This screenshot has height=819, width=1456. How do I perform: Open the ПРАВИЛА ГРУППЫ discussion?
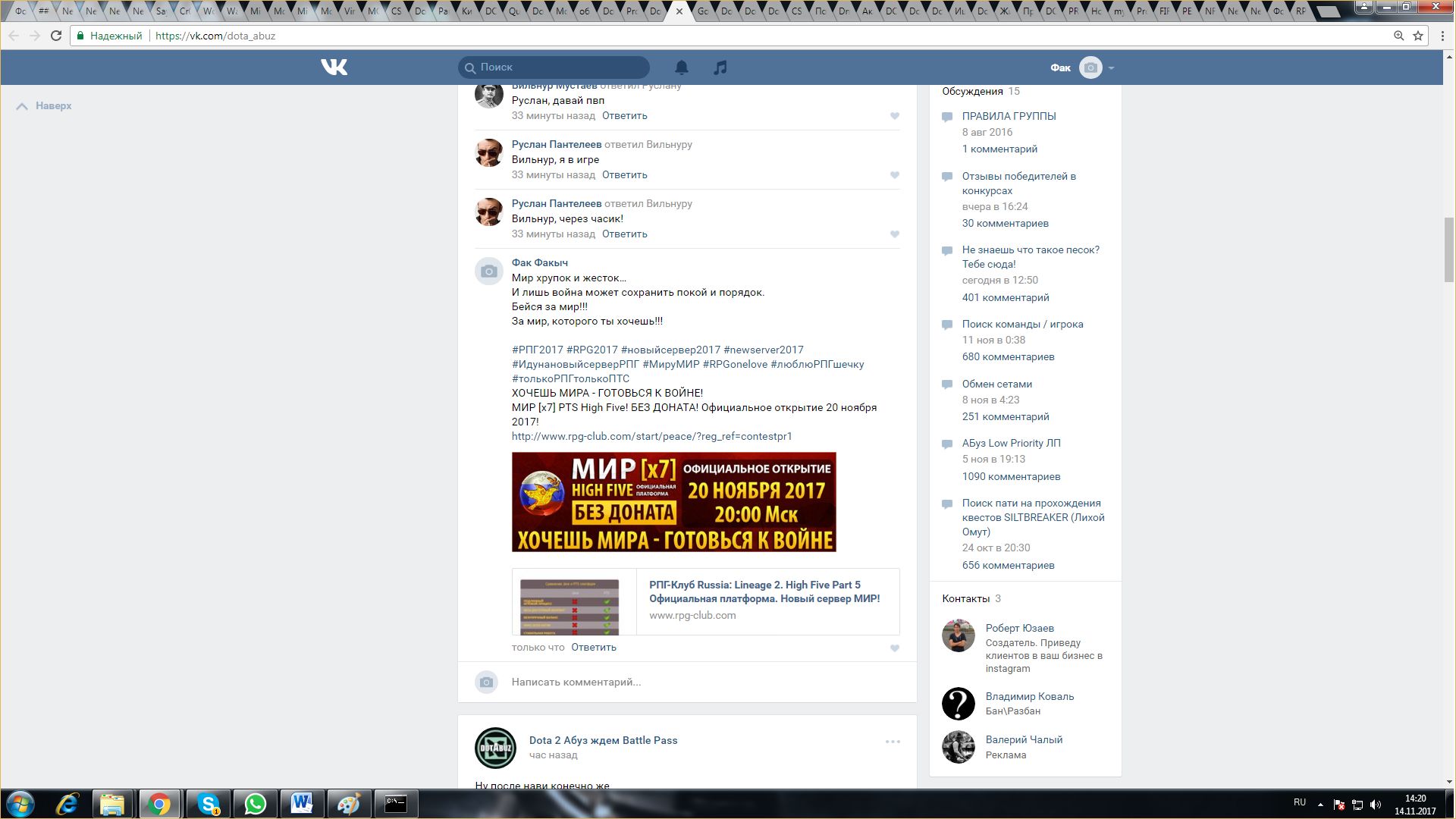point(1009,117)
